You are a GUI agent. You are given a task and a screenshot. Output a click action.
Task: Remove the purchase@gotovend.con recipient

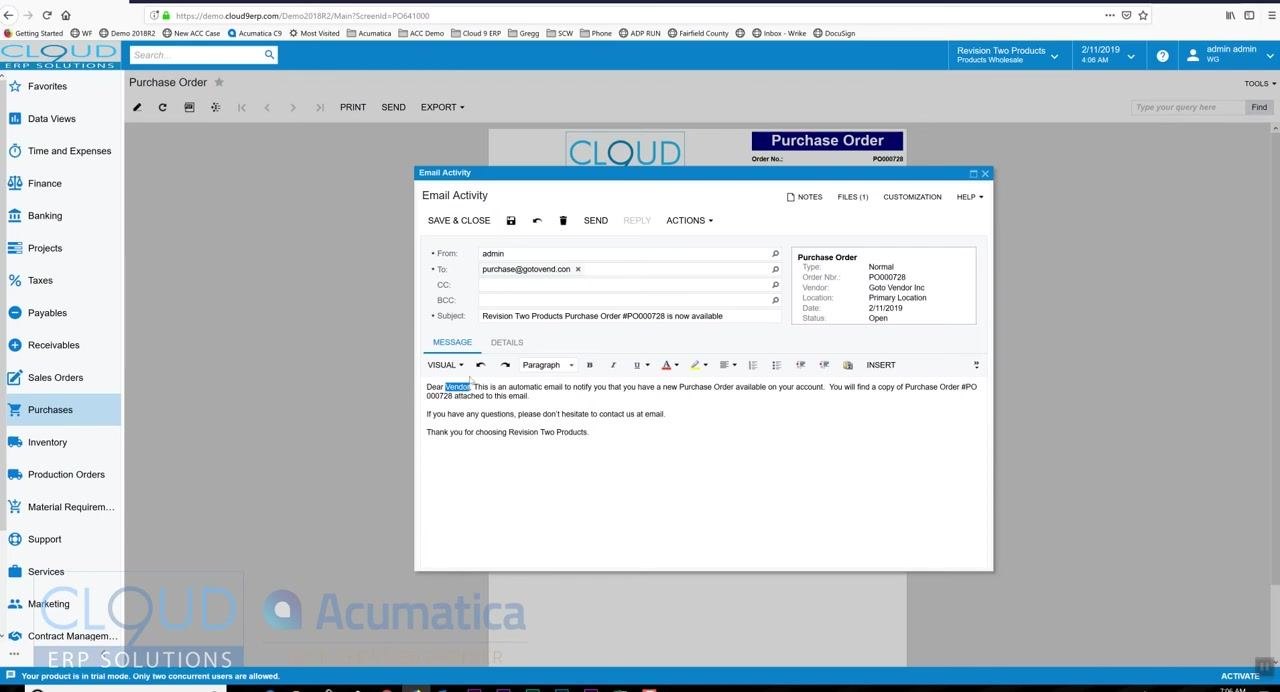point(578,269)
